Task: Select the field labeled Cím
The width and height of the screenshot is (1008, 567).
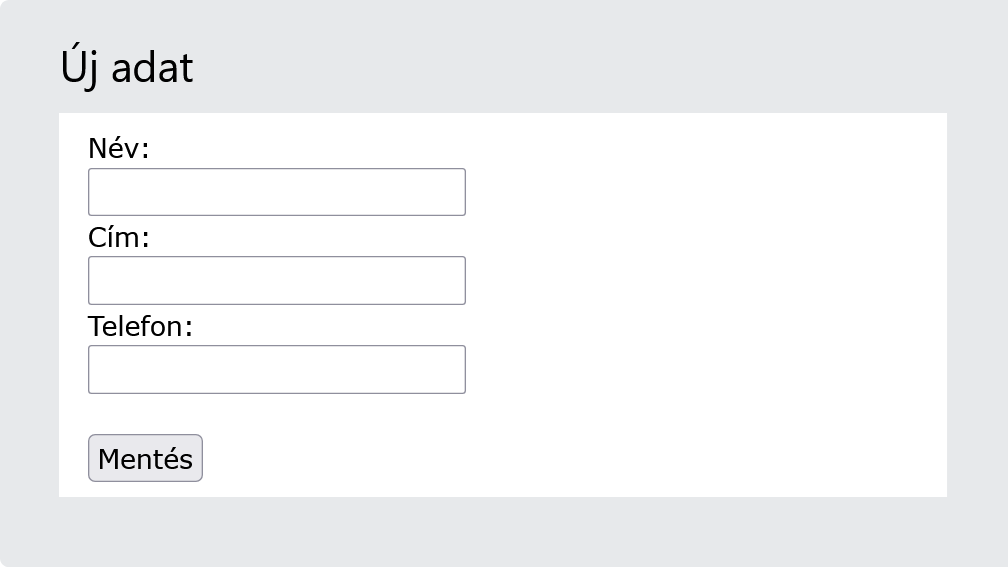Action: pyautogui.click(x=276, y=280)
